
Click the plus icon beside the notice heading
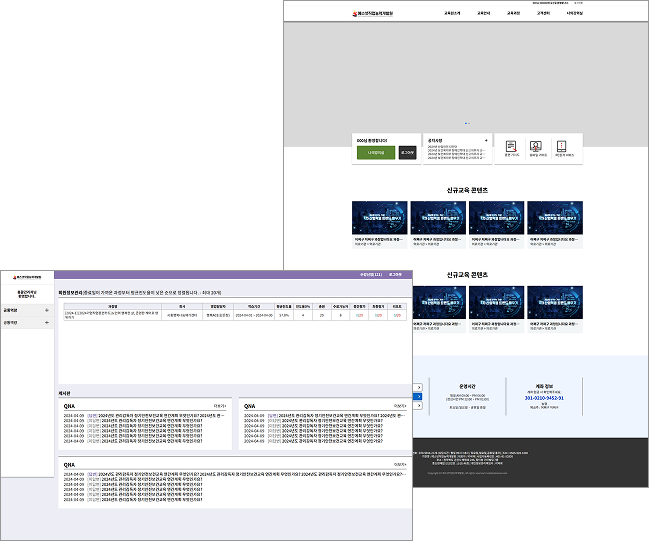pos(486,140)
